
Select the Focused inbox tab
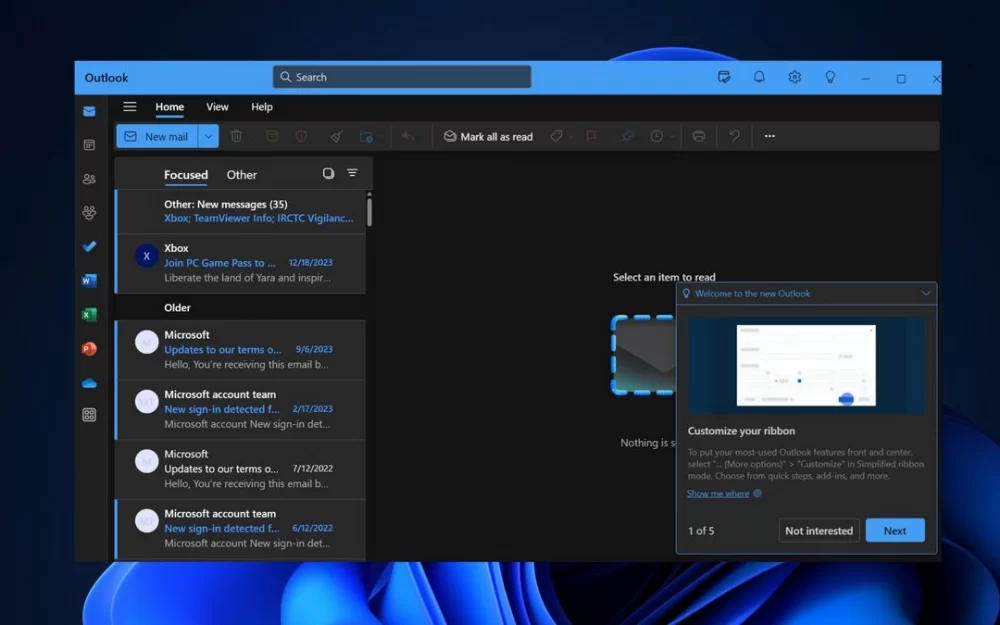pos(186,174)
